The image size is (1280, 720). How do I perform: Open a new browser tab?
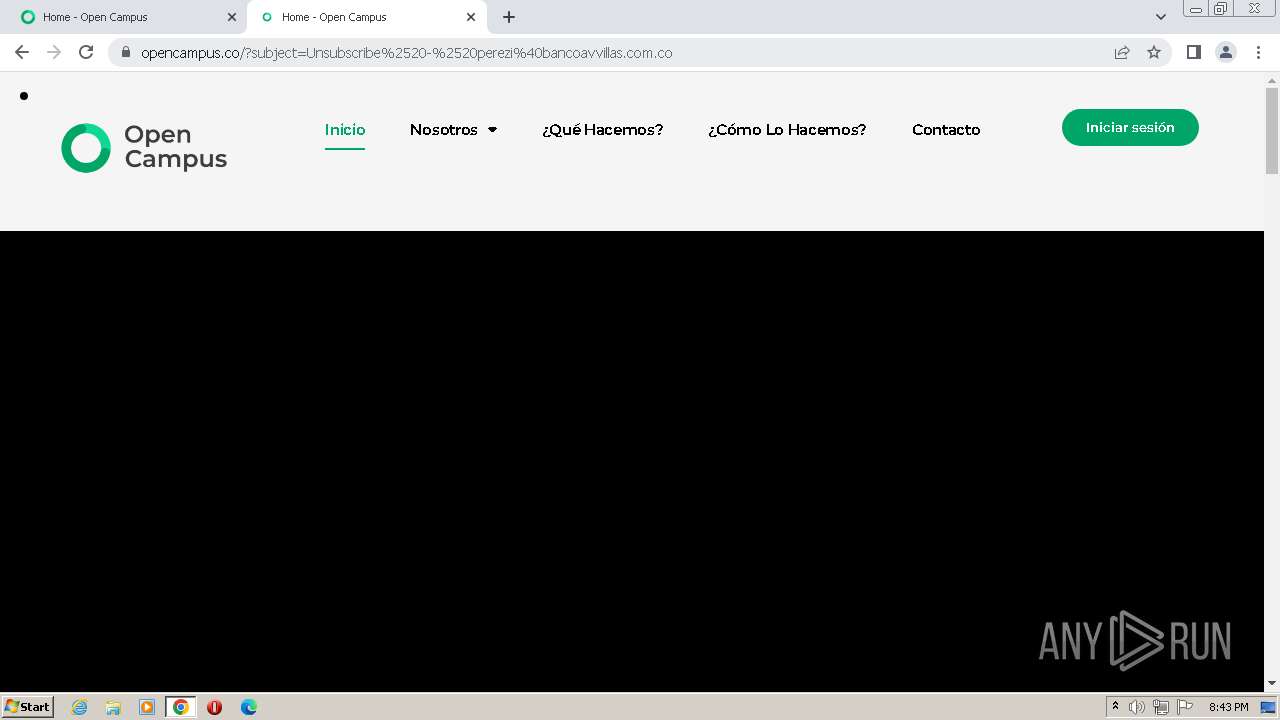point(509,17)
